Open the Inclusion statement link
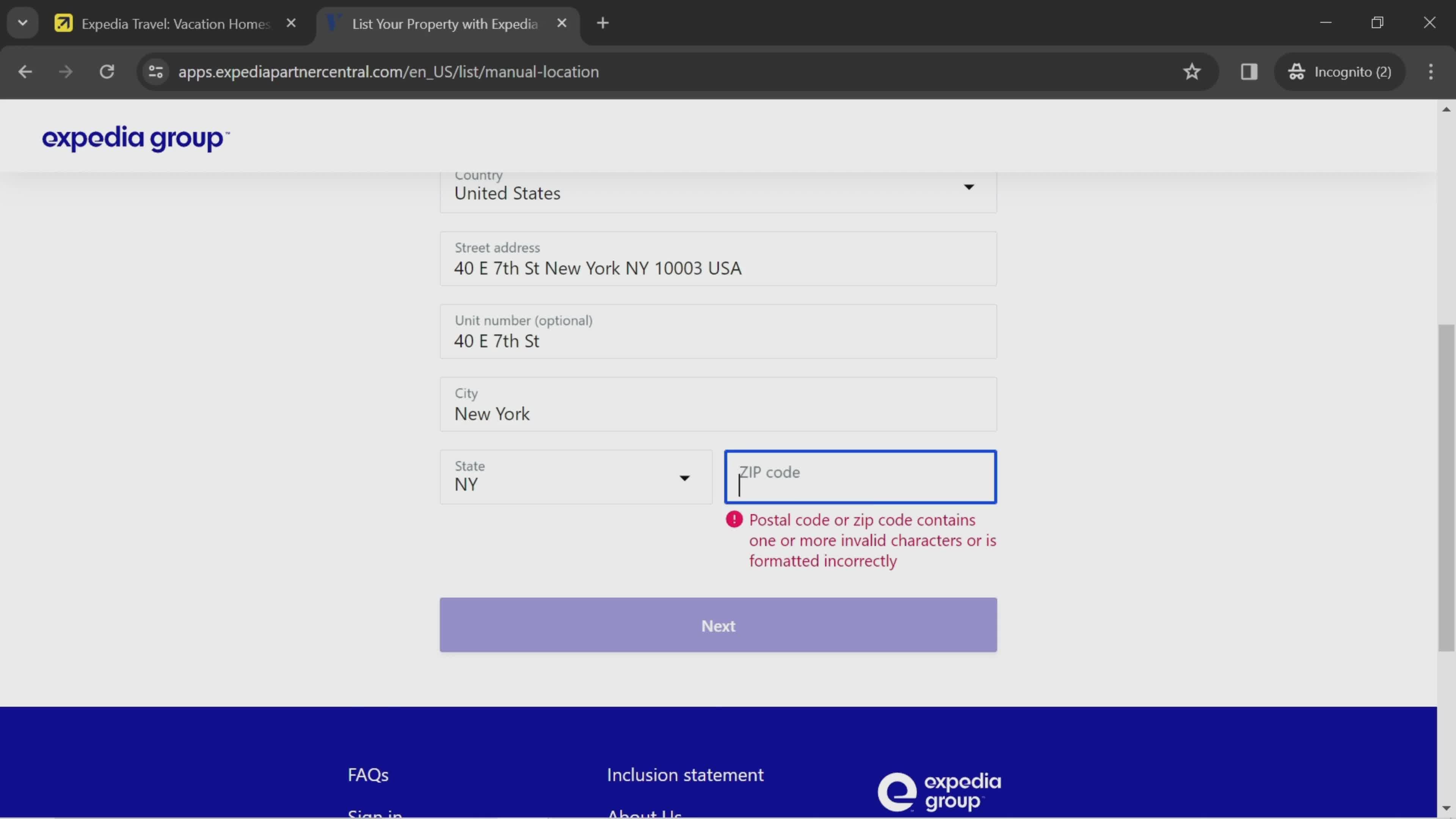 point(685,775)
